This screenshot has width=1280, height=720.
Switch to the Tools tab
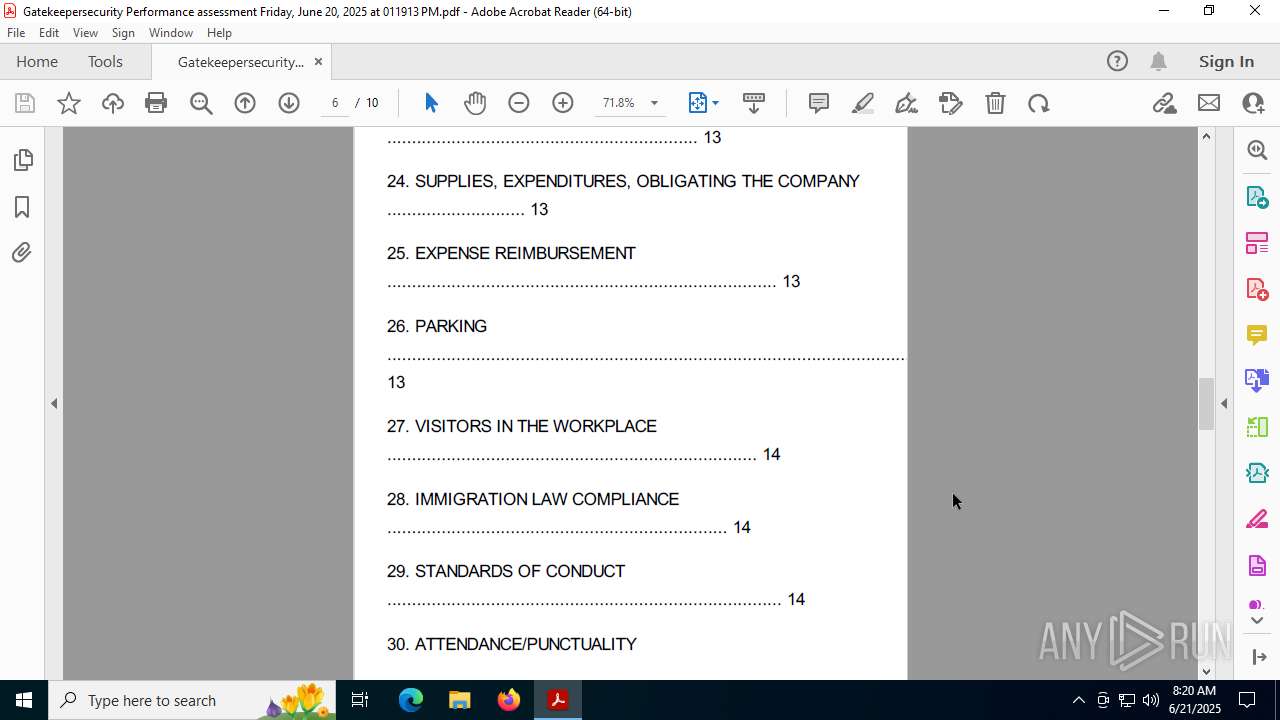[x=105, y=62]
